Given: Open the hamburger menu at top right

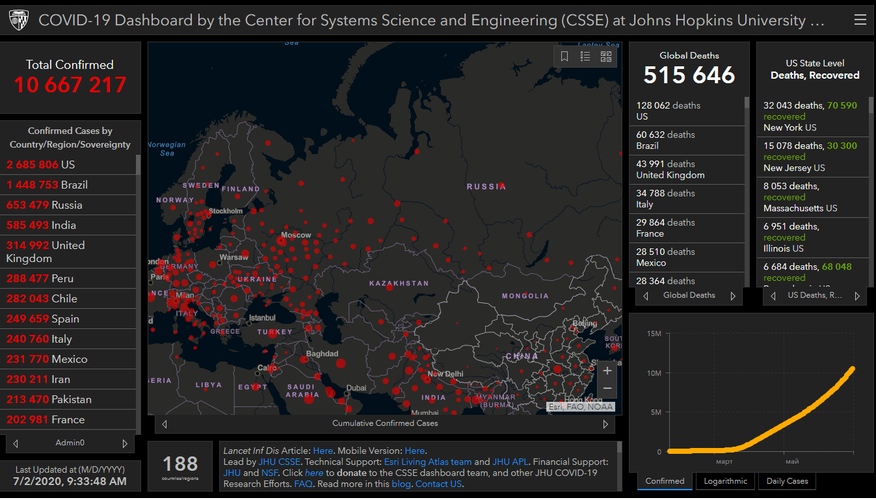Looking at the screenshot, I should [860, 19].
